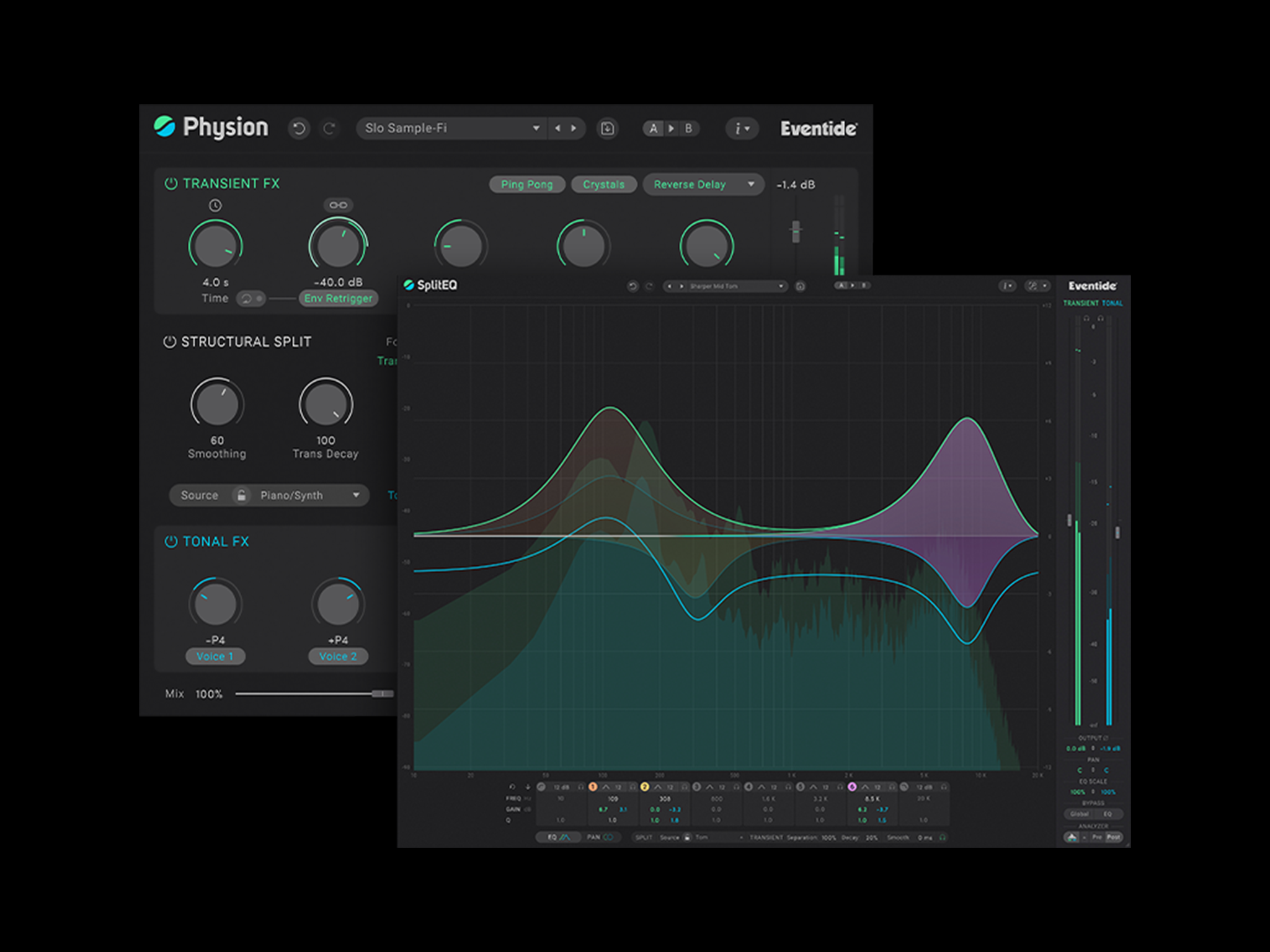Toggle EQ bypass in SplitEQ
This screenshot has width=1270, height=952.
click(1108, 814)
